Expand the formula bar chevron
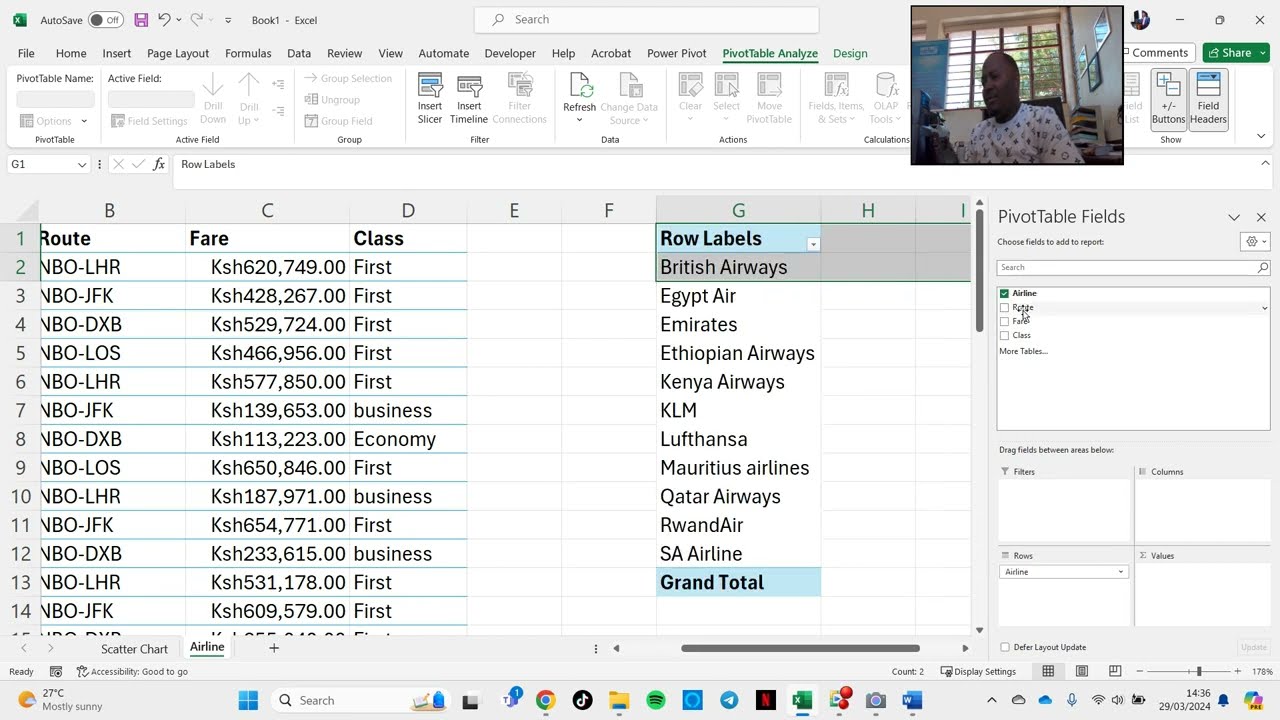This screenshot has width=1280, height=720. (1265, 164)
